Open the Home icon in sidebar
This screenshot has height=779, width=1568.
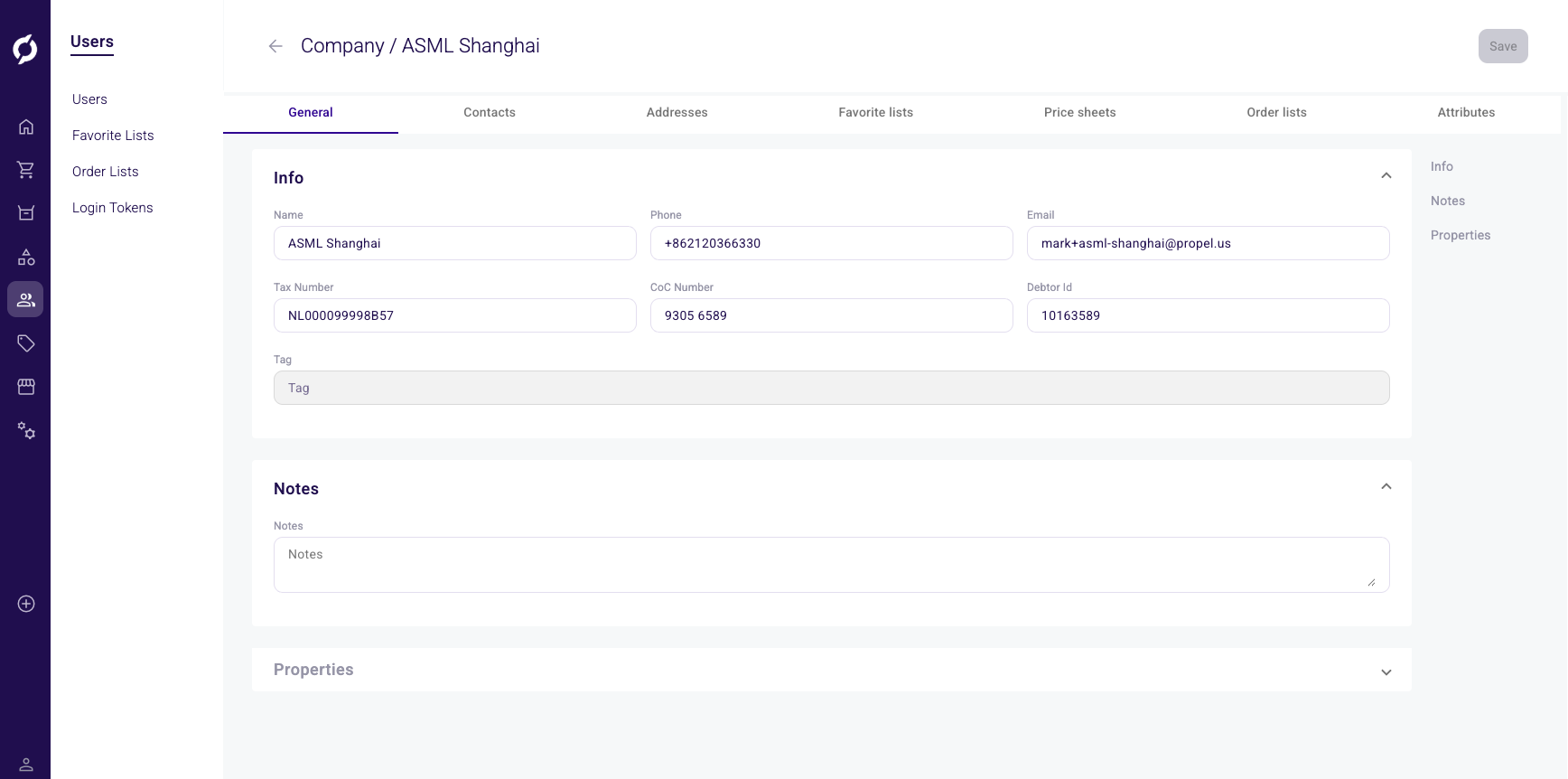pyautogui.click(x=26, y=127)
